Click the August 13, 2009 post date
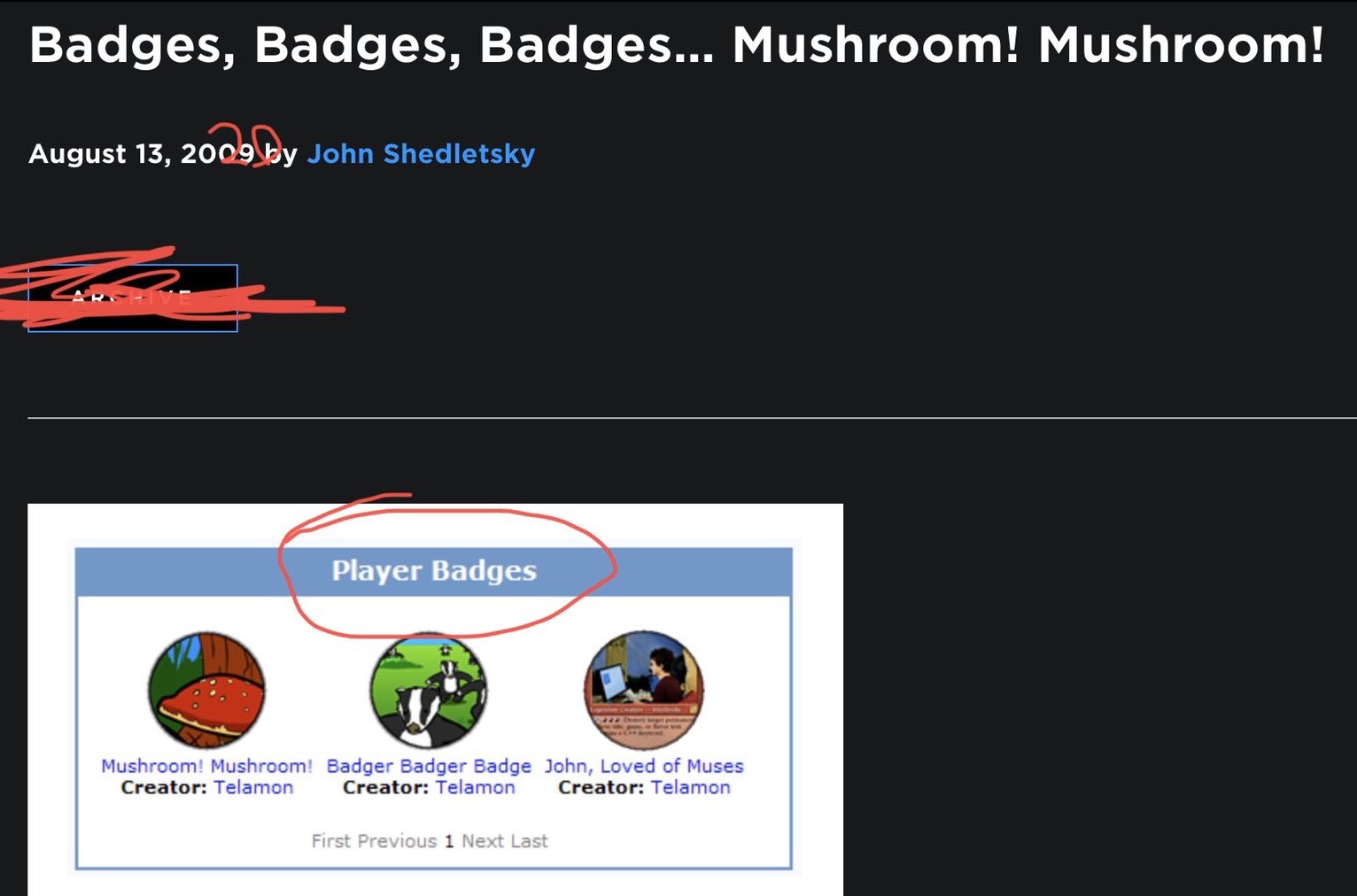The width and height of the screenshot is (1357, 896). click(142, 154)
